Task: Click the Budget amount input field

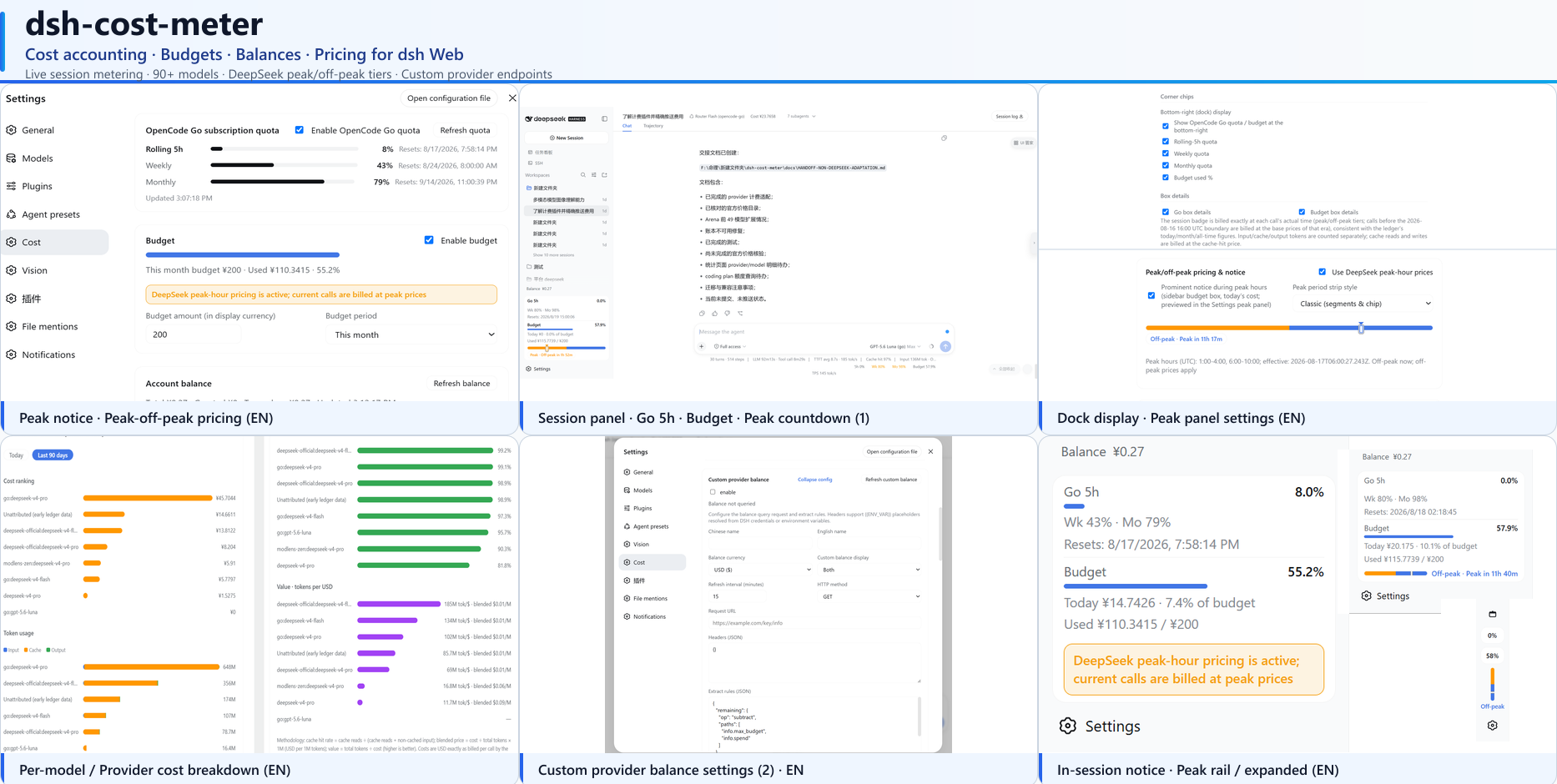Action: 194,334
